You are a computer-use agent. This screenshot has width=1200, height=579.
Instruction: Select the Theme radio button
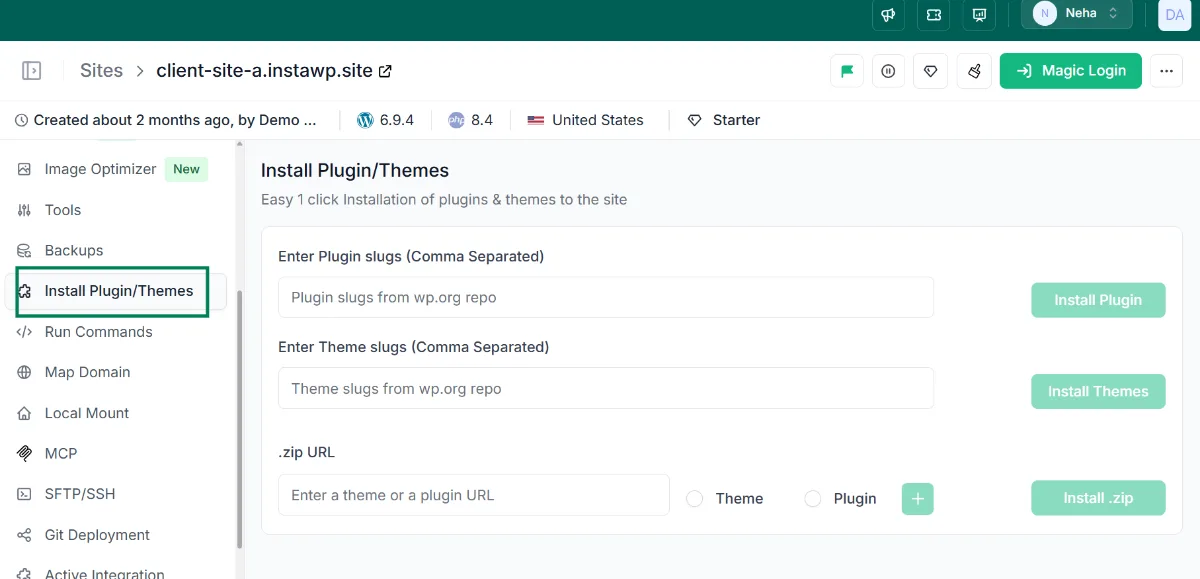click(694, 498)
